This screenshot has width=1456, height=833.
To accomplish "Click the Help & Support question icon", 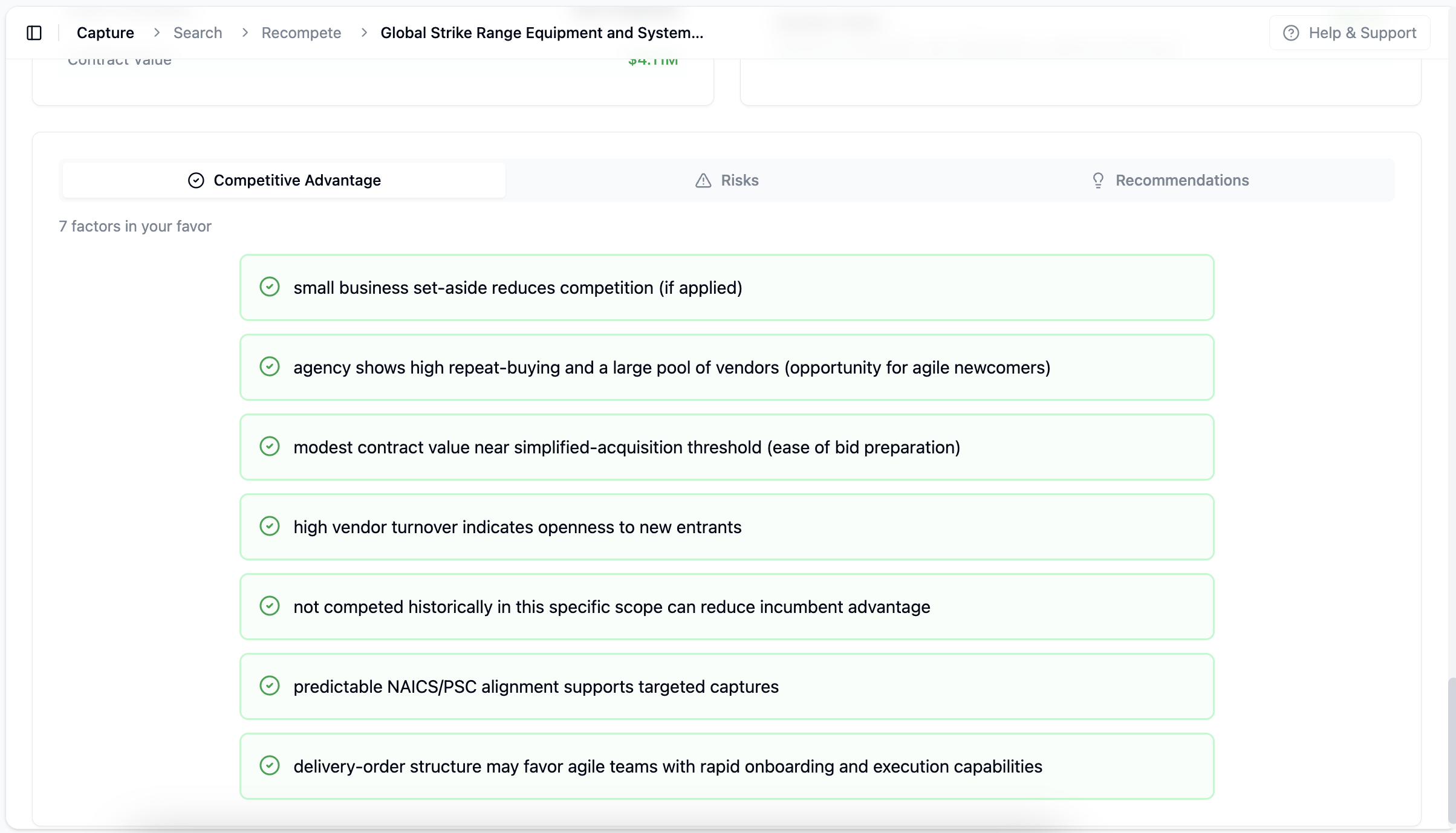I will [1291, 33].
